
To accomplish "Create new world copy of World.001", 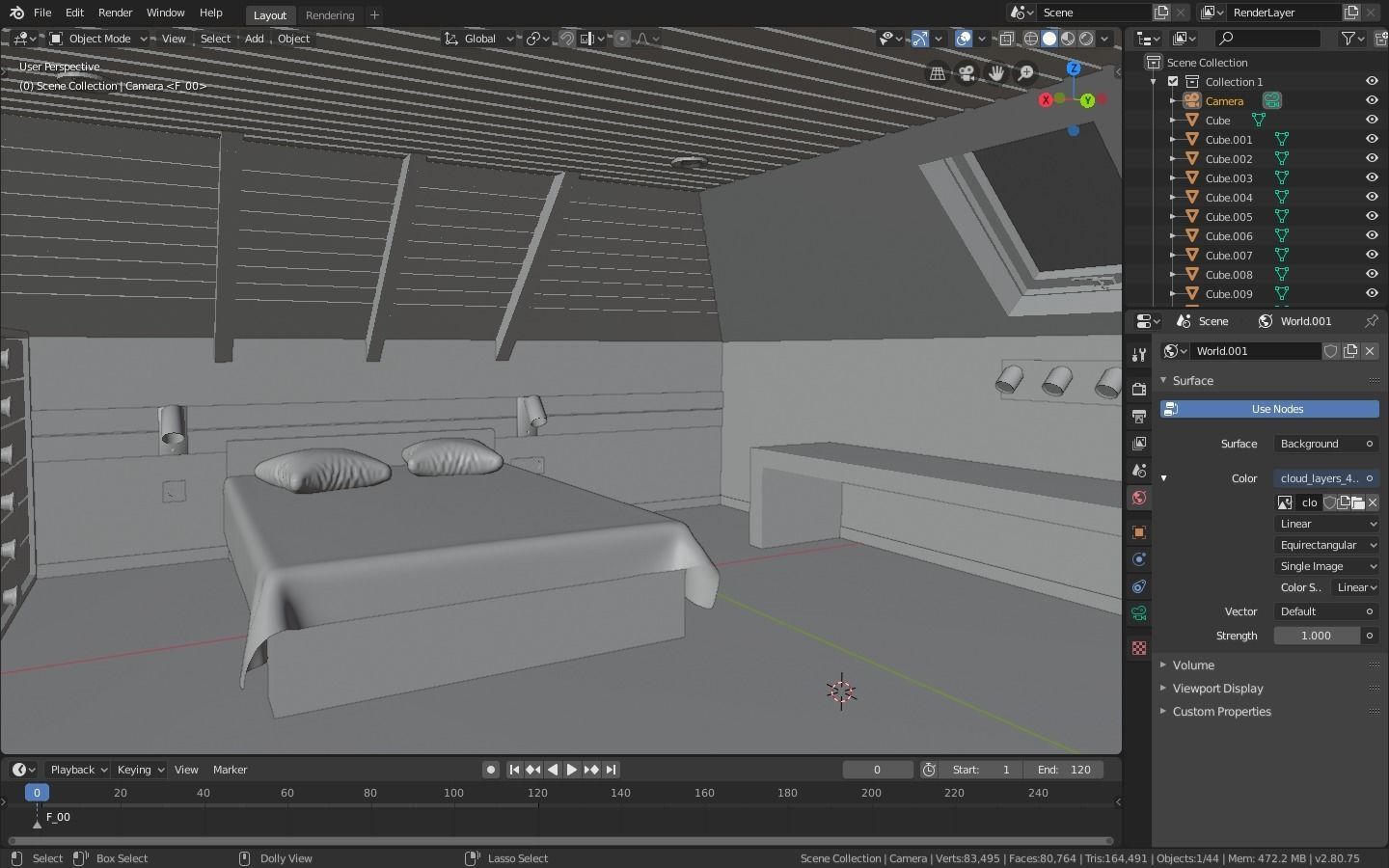I will pos(1350,351).
